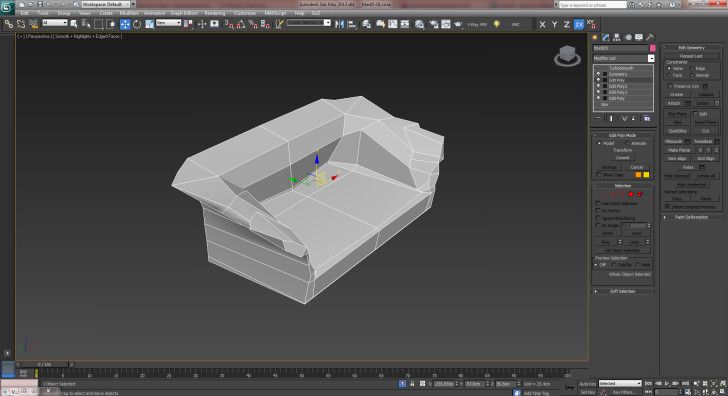Collapse the Edit Geometry rollout

pos(691,48)
